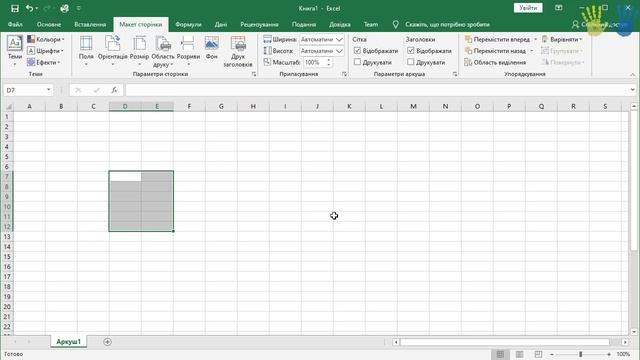Select the Аркуш1 sheet tab
The height and width of the screenshot is (360, 640).
point(69,342)
